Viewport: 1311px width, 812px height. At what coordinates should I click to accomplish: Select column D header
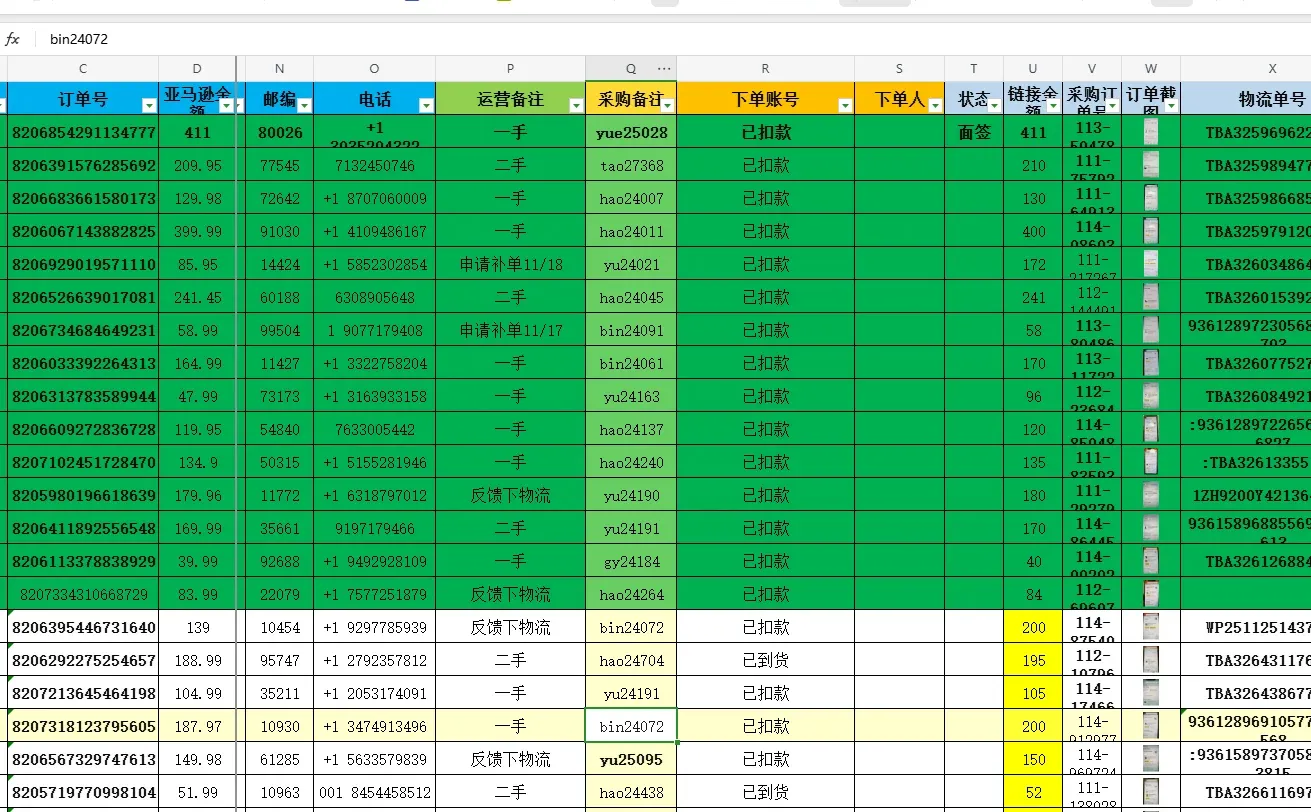tap(197, 68)
